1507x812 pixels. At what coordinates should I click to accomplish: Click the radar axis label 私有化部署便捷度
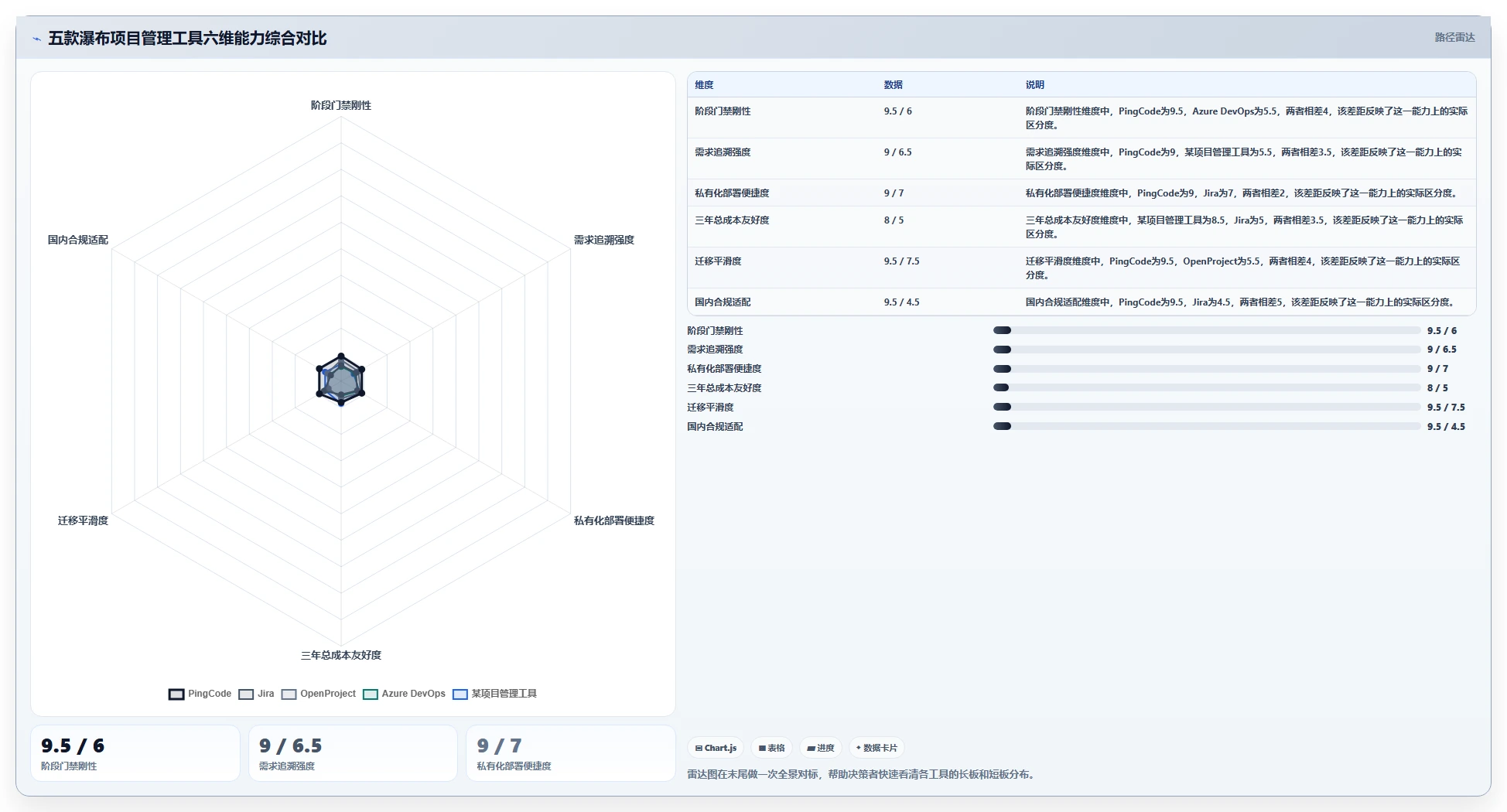point(614,520)
